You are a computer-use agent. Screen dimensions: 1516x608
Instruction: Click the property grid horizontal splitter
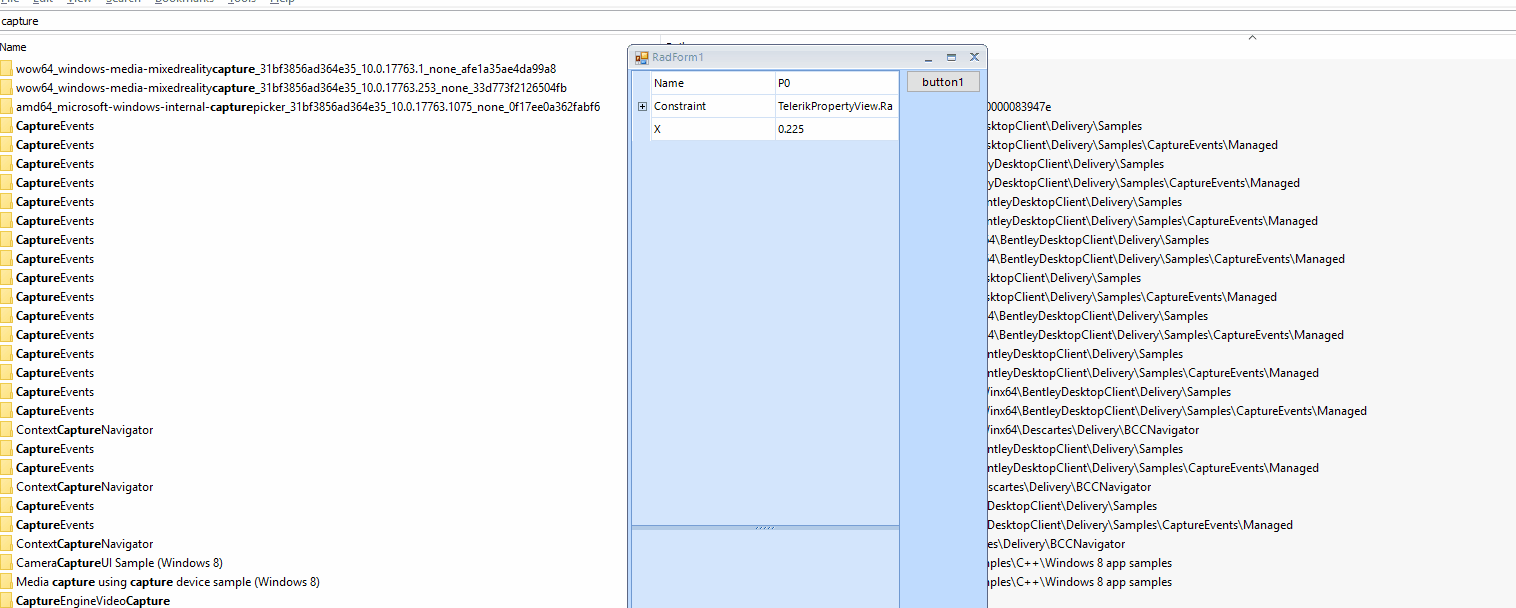click(765, 527)
